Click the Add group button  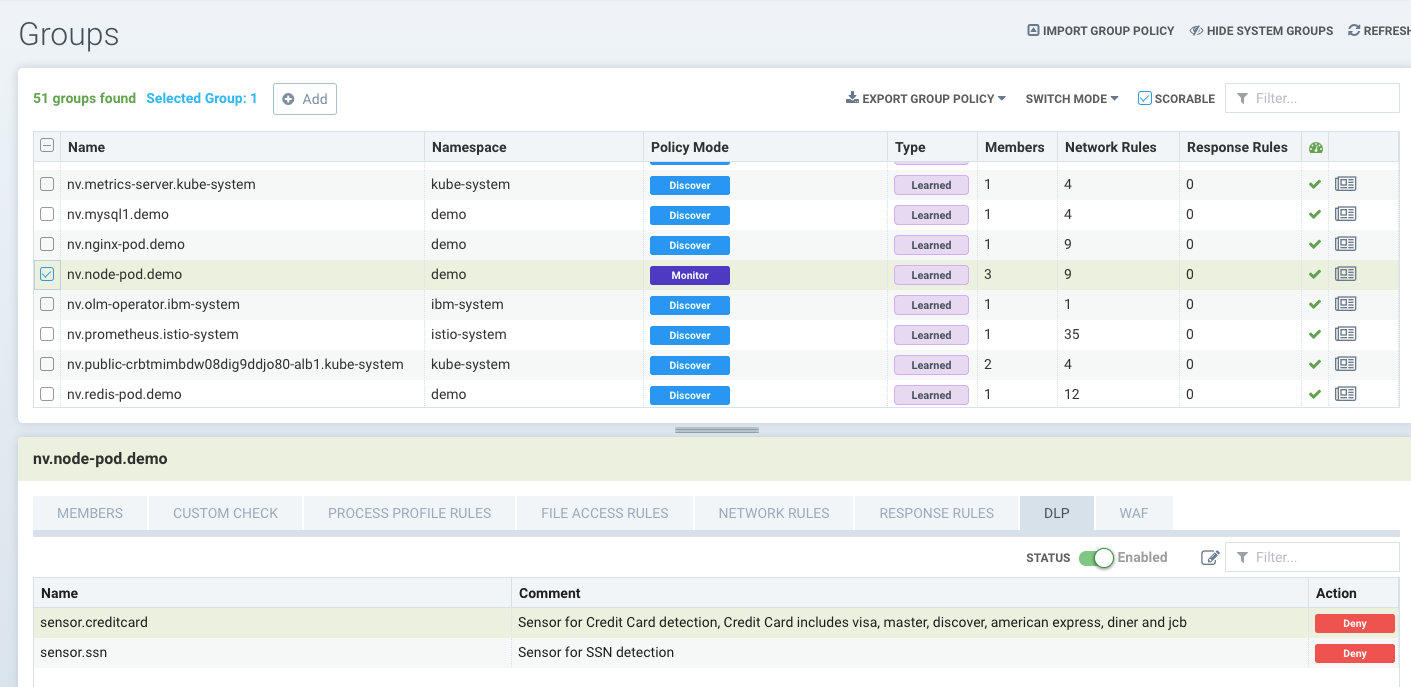pos(305,99)
